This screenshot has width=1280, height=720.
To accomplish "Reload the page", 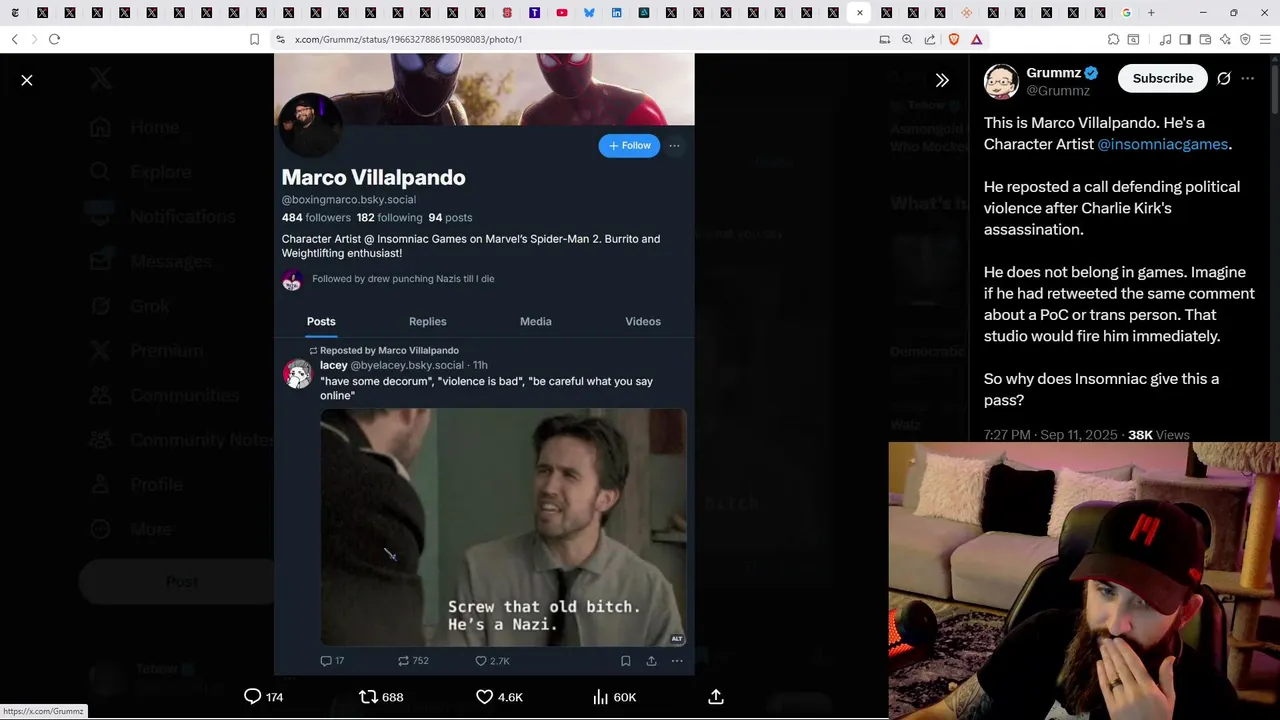I will tap(54, 39).
